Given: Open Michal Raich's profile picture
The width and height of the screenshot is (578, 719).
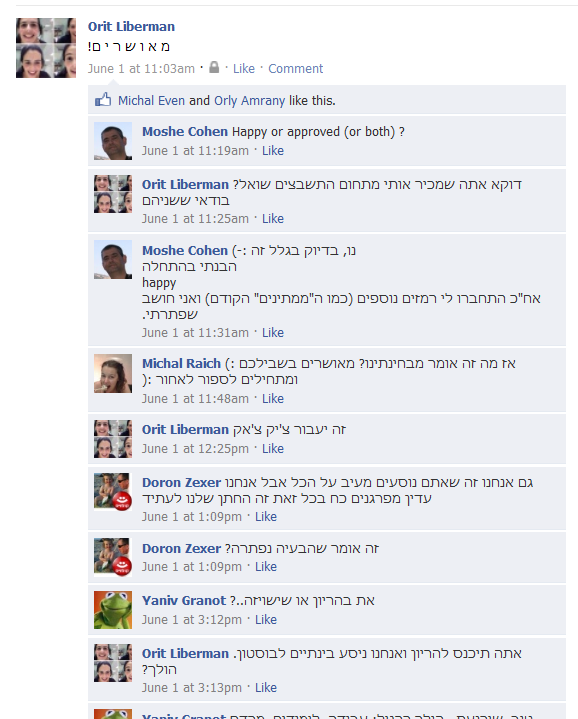Looking at the screenshot, I should click(113, 373).
